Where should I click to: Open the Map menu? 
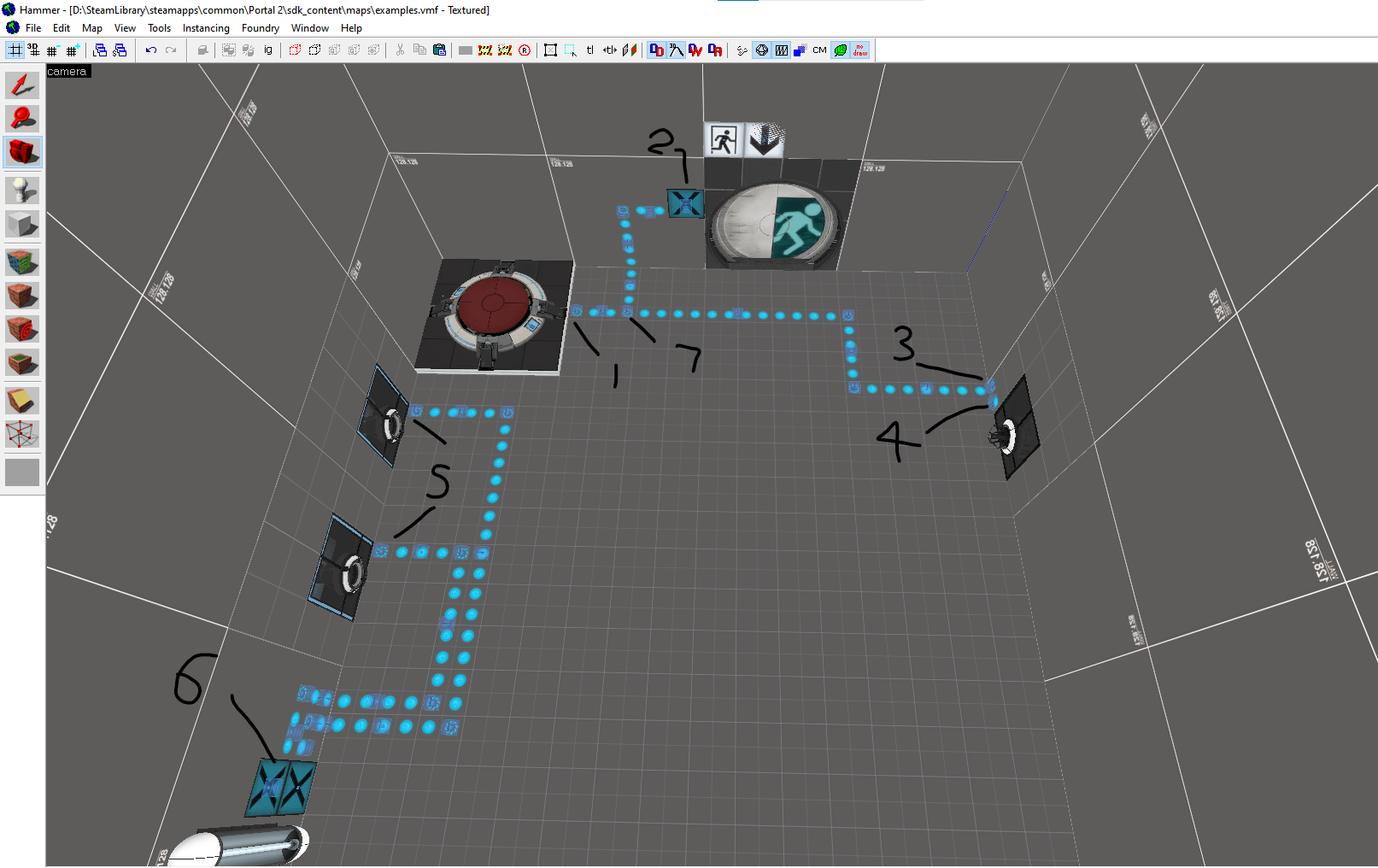[92, 28]
